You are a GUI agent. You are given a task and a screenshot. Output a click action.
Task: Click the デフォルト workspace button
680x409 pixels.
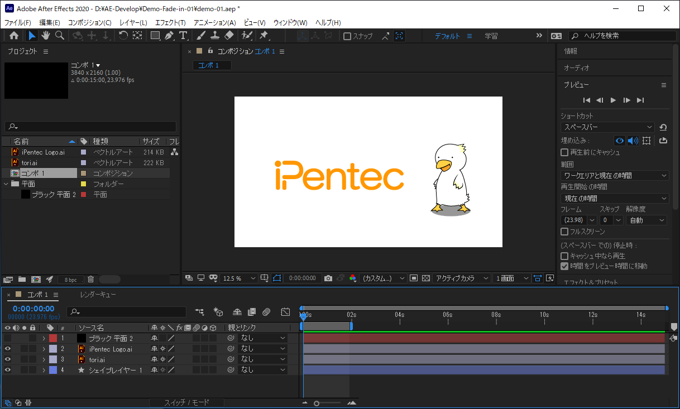tap(447, 36)
